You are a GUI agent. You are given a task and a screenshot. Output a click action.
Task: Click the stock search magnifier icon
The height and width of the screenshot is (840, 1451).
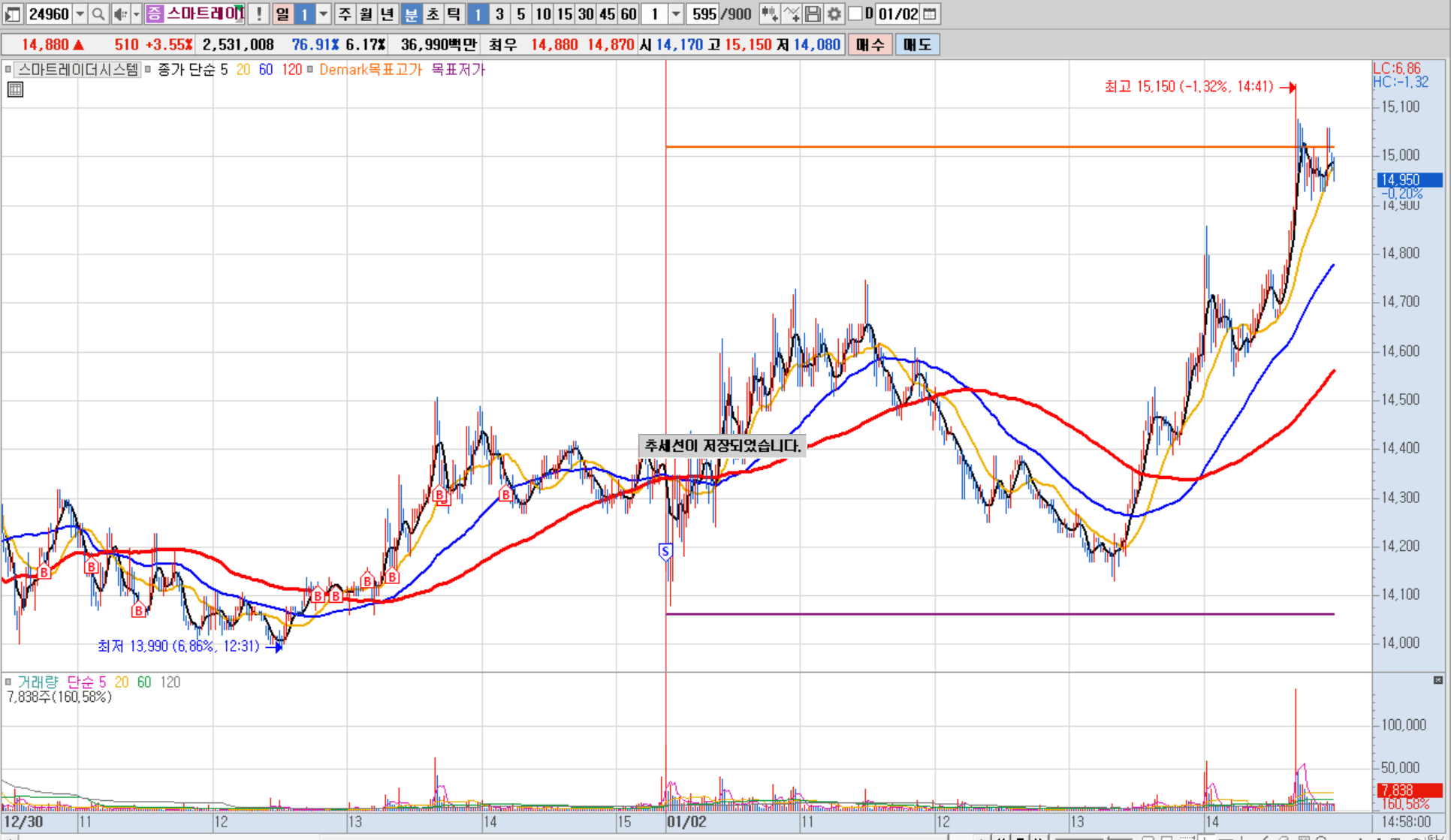(x=98, y=14)
